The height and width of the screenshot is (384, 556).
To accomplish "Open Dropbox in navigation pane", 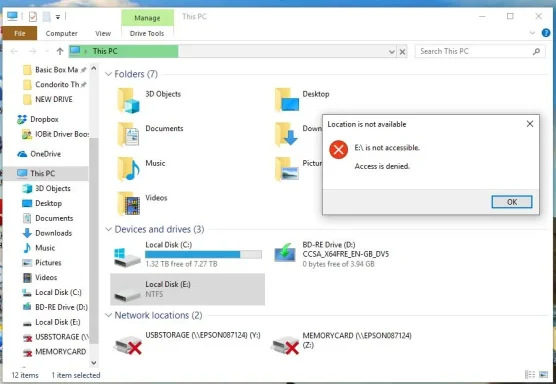I will (38, 119).
